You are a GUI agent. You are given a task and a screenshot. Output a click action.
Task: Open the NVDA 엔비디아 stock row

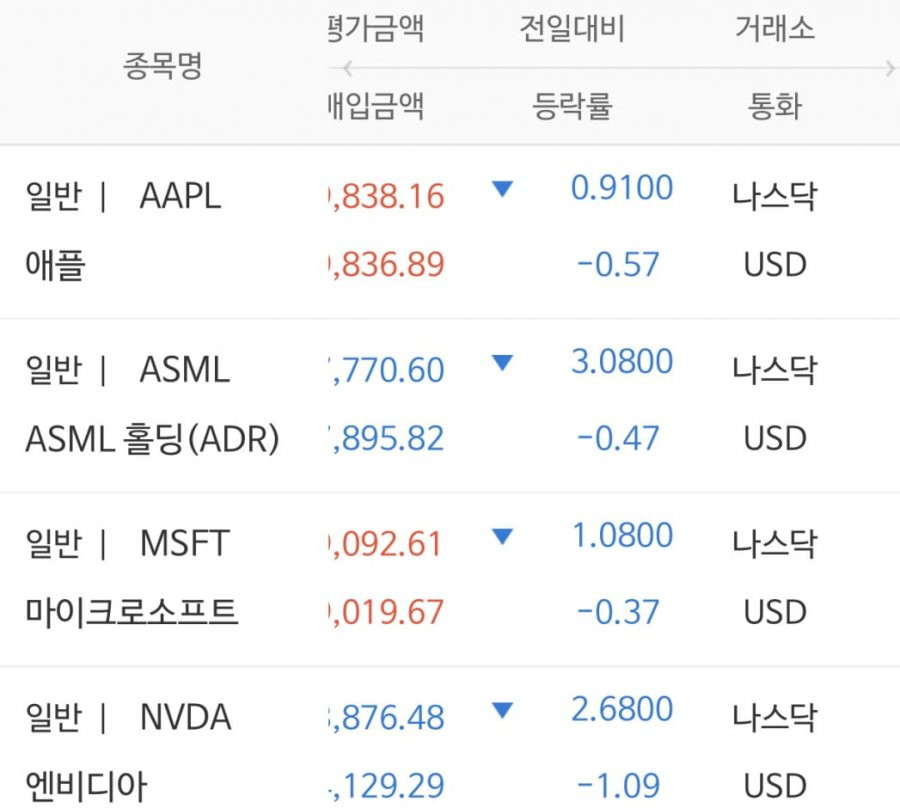pos(450,738)
